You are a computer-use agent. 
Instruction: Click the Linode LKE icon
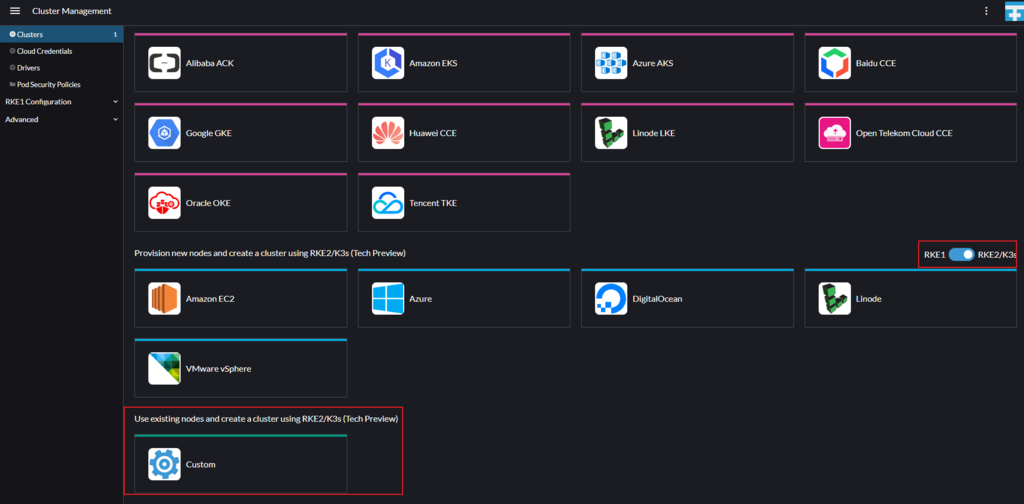click(611, 133)
